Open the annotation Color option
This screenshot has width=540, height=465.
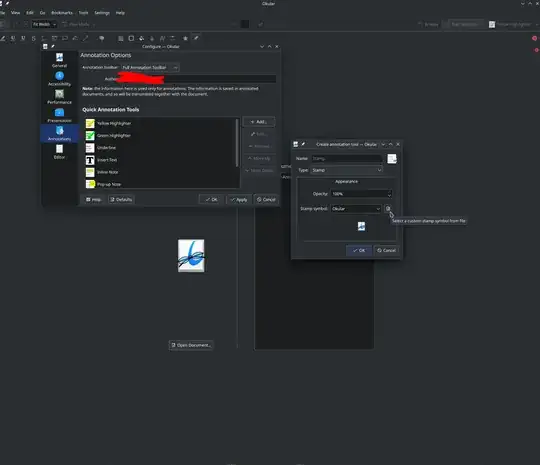[131, 38]
